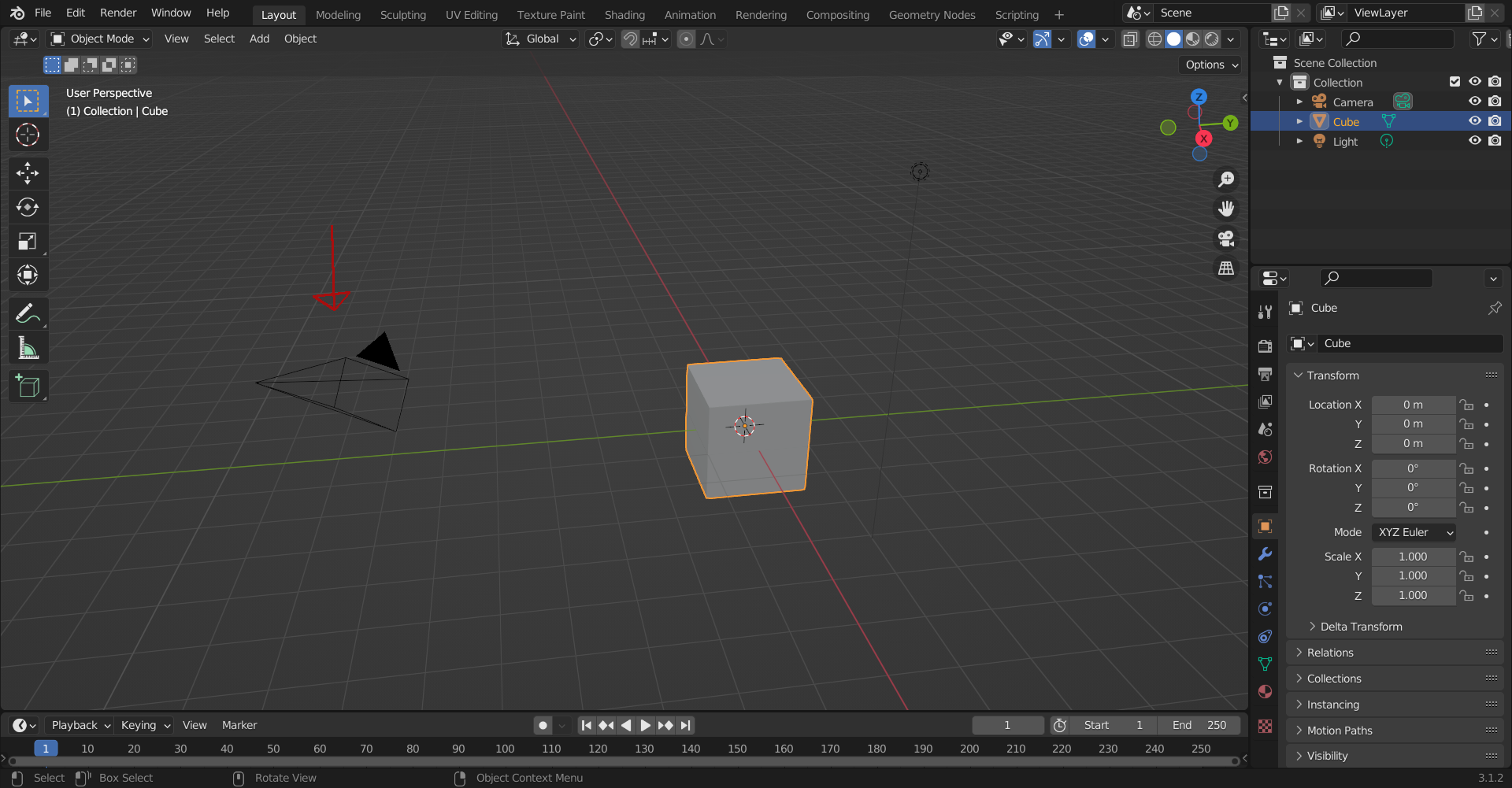
Task: Open the File menu
Action: tap(43, 13)
